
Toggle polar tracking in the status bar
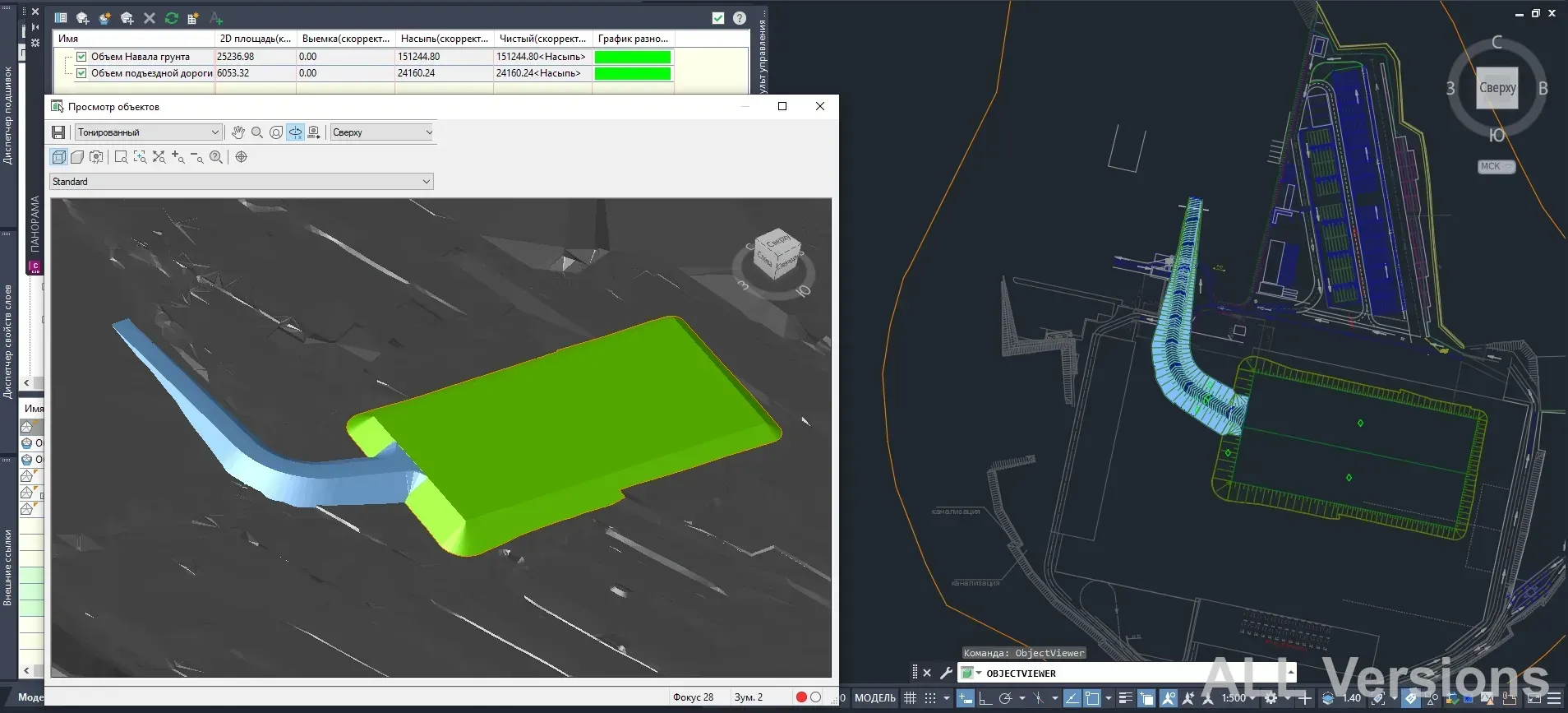pos(1005,698)
